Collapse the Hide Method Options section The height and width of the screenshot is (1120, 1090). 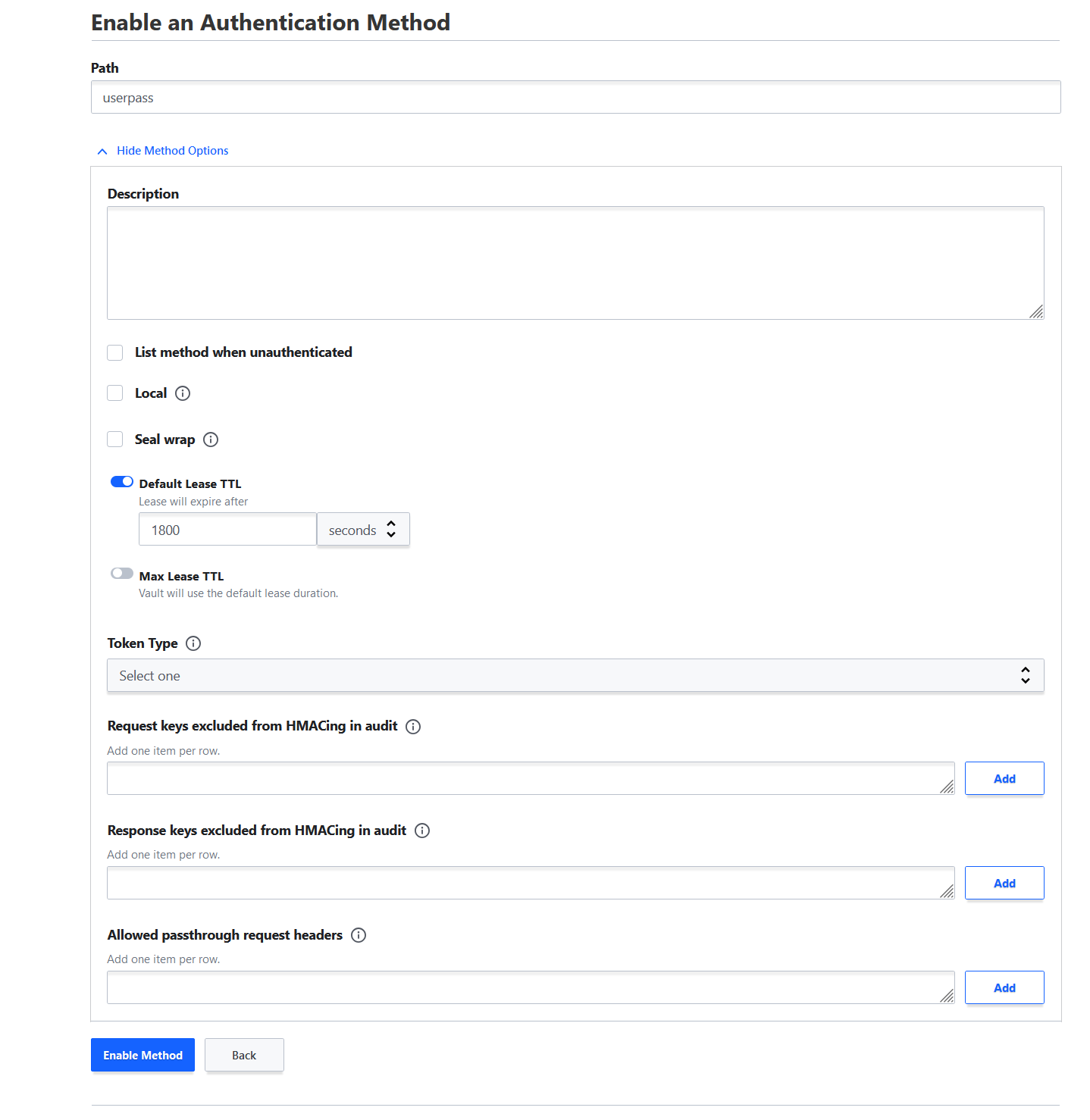(172, 151)
